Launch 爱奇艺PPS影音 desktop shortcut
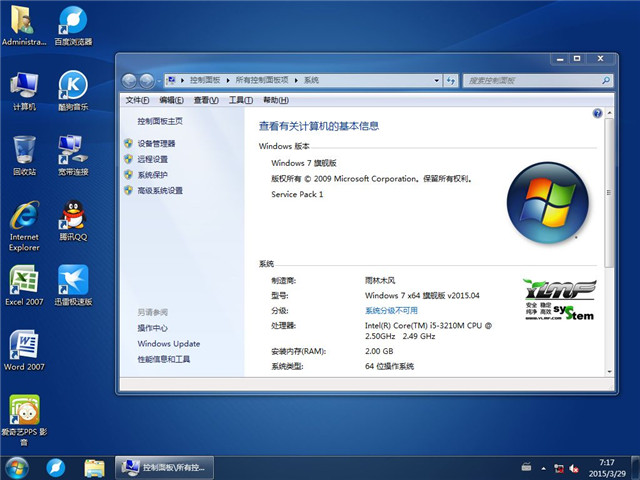640x480 pixels. point(24,420)
